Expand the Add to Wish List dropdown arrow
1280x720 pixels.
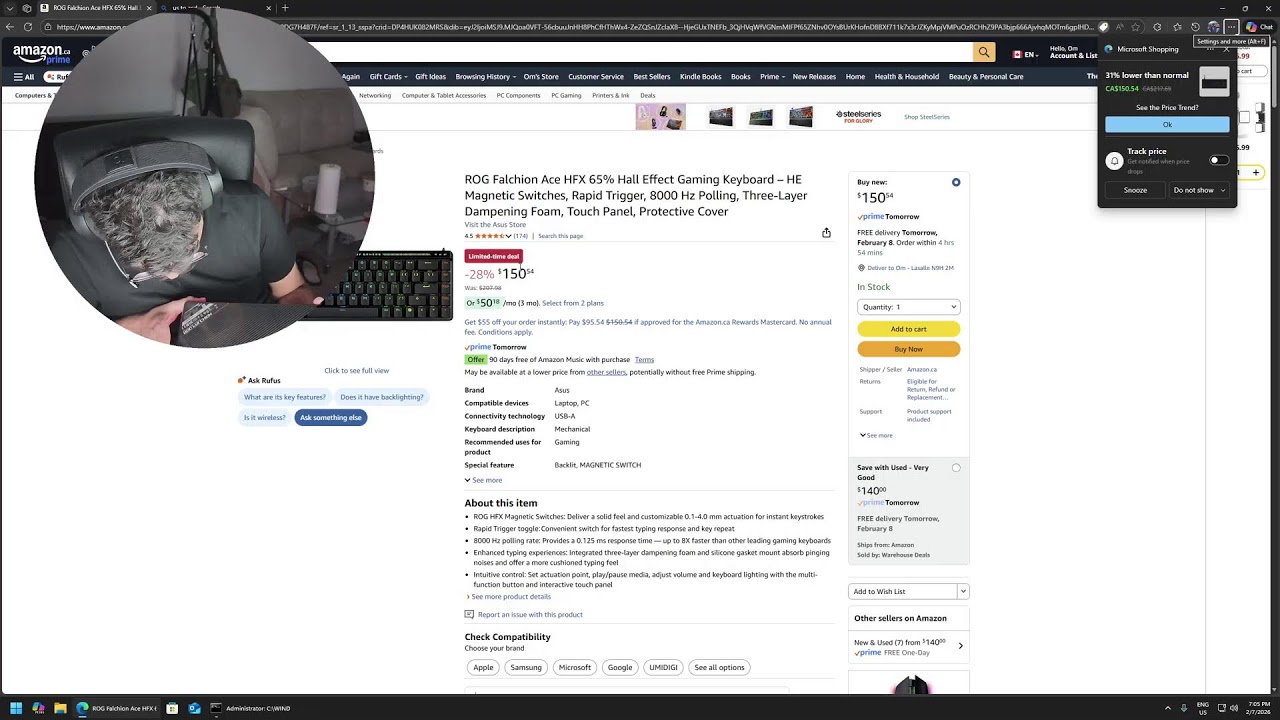963,591
